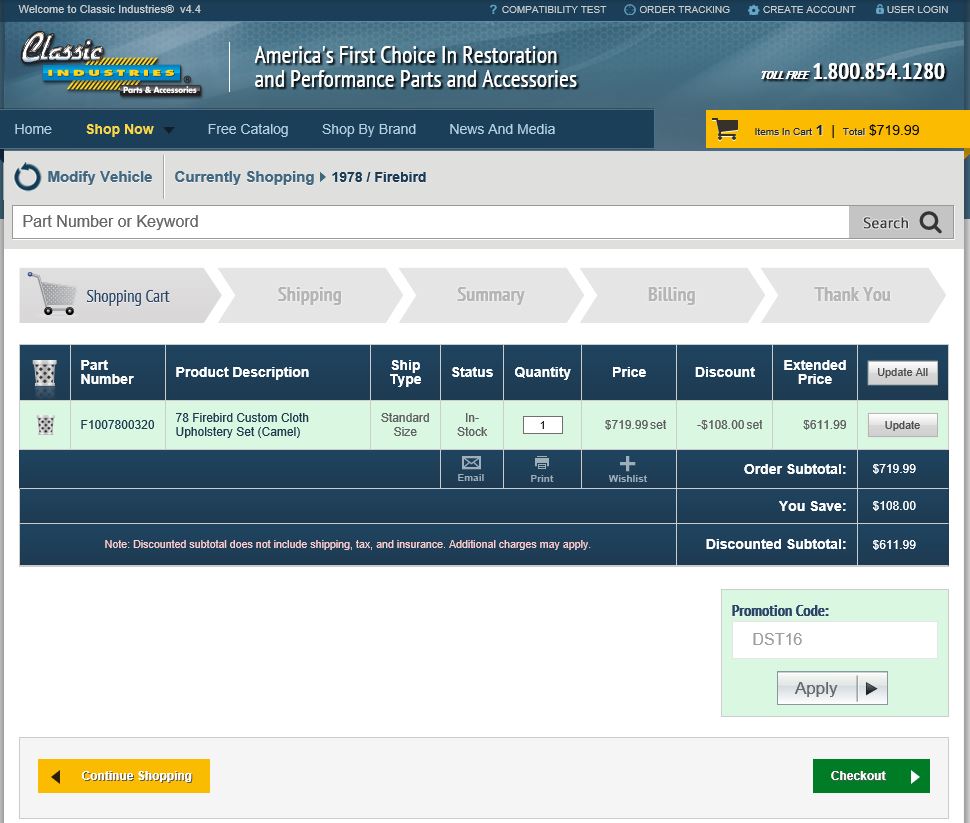Select the Summary checkout step
970x823 pixels.
point(491,295)
